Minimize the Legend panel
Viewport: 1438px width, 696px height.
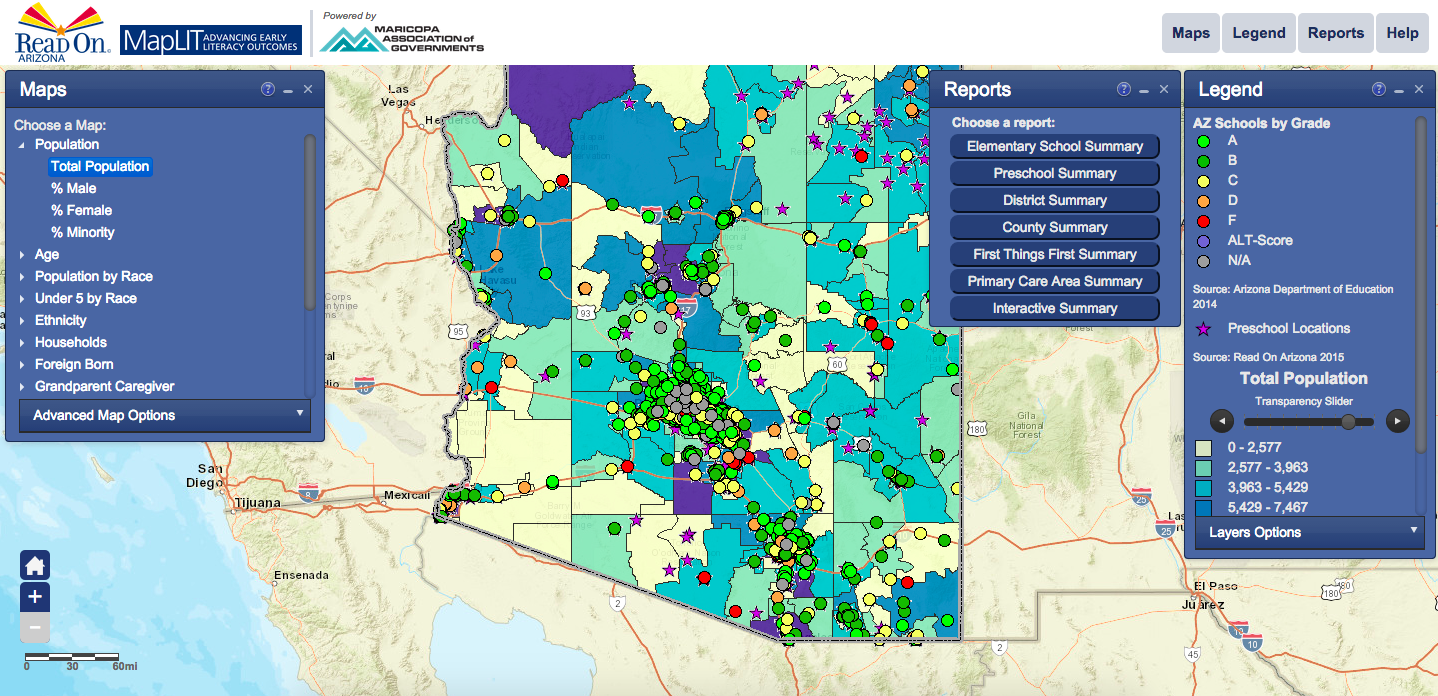click(x=1400, y=90)
